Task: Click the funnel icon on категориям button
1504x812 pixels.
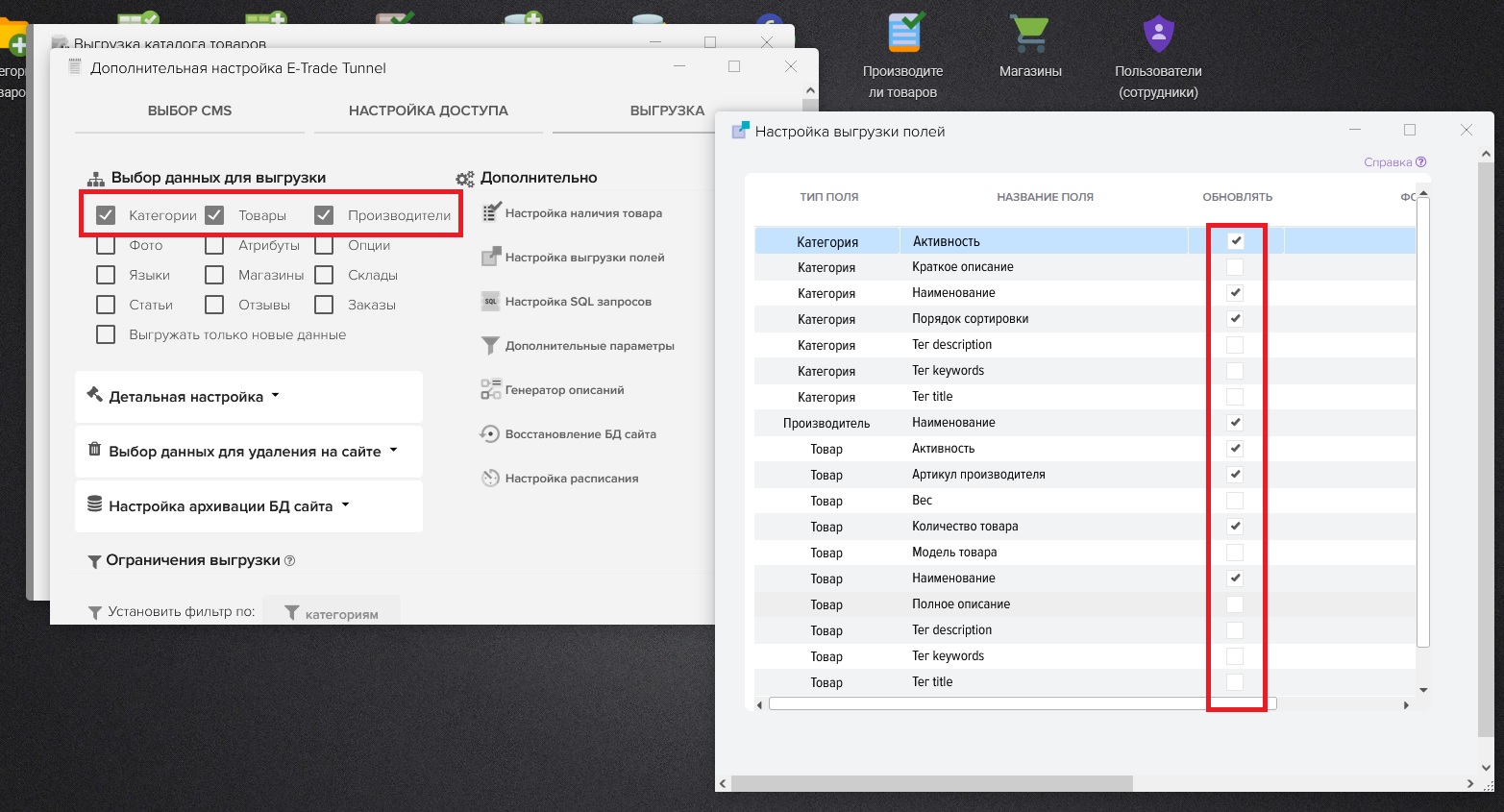Action: 292,612
